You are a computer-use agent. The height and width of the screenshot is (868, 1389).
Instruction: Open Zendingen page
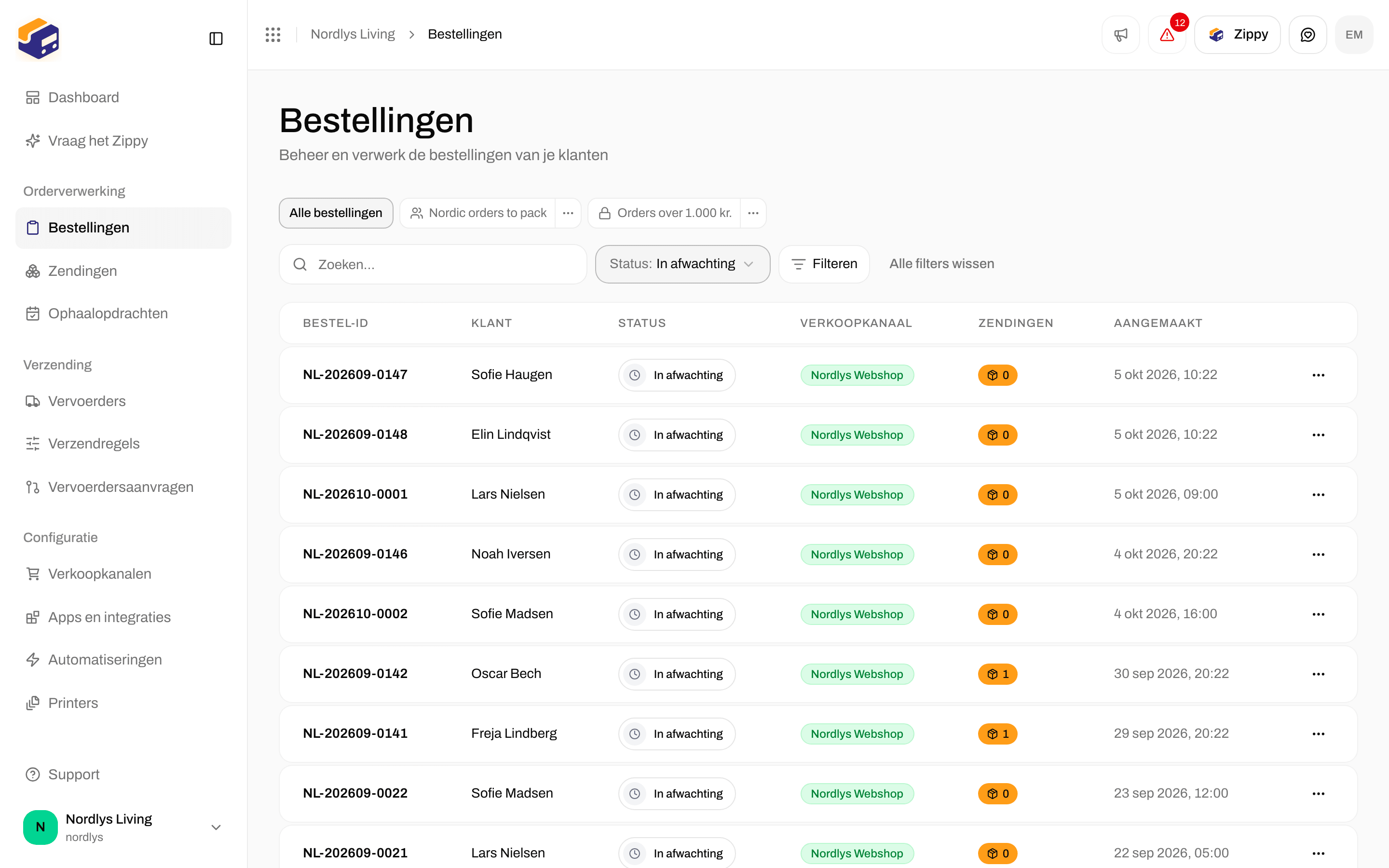tap(123, 271)
